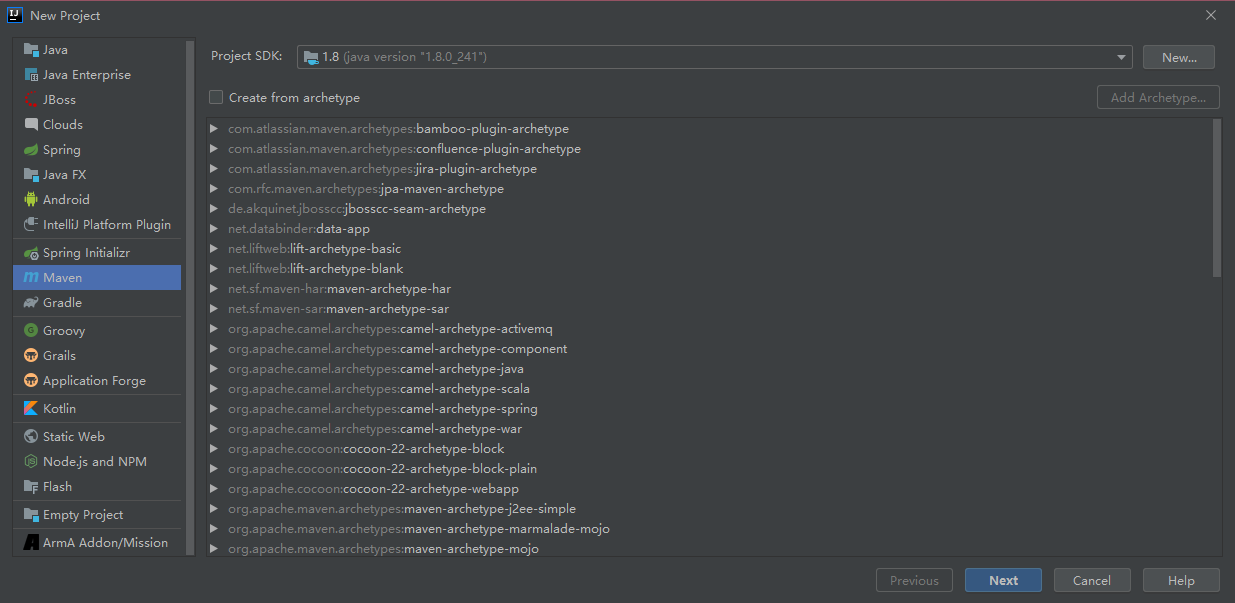Expand the bamboo-plugin-archetype tree node

(x=214, y=129)
